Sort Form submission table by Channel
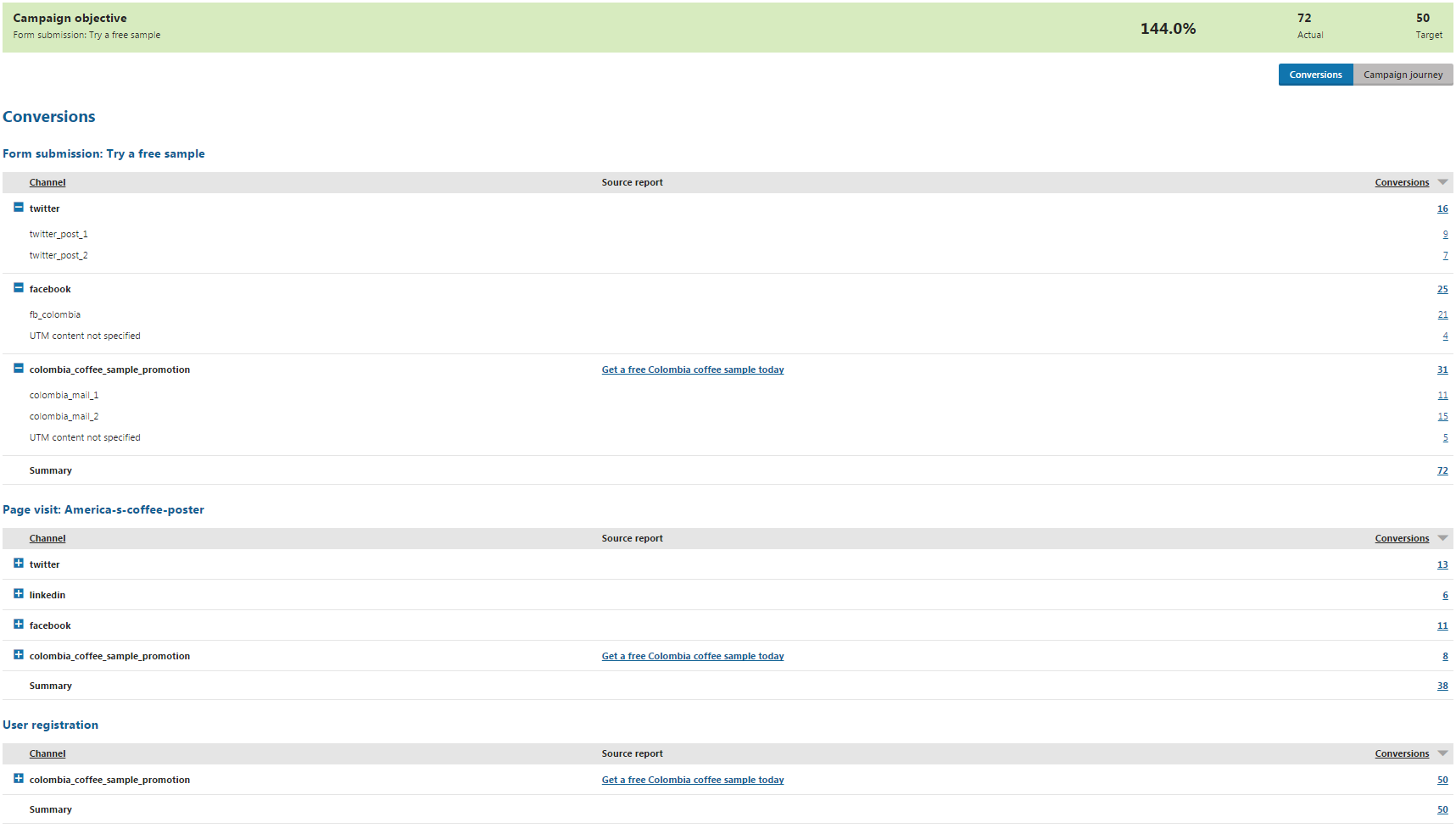Screen dimensions: 1456x828 (x=47, y=182)
